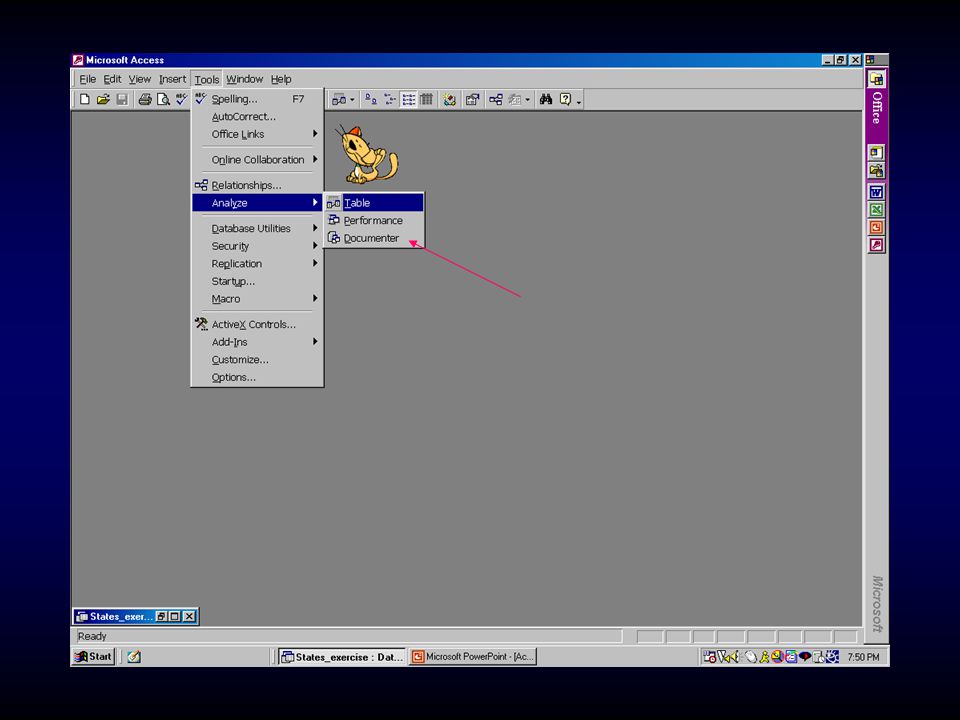Viewport: 960px width, 720px height.
Task: Click the Large Icons view toolbar button
Action: tap(370, 99)
